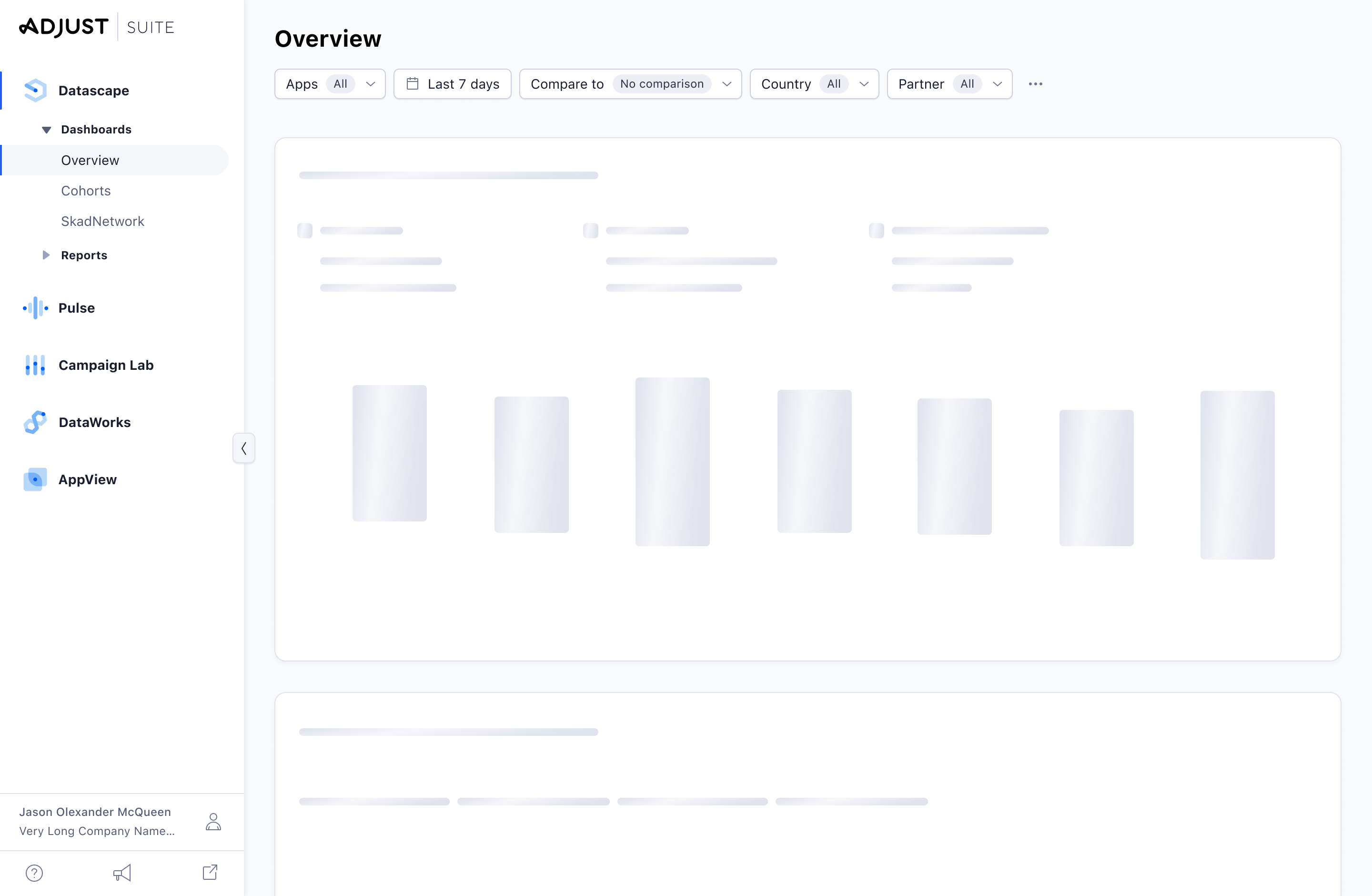Click the announcements megaphone icon

(x=122, y=872)
